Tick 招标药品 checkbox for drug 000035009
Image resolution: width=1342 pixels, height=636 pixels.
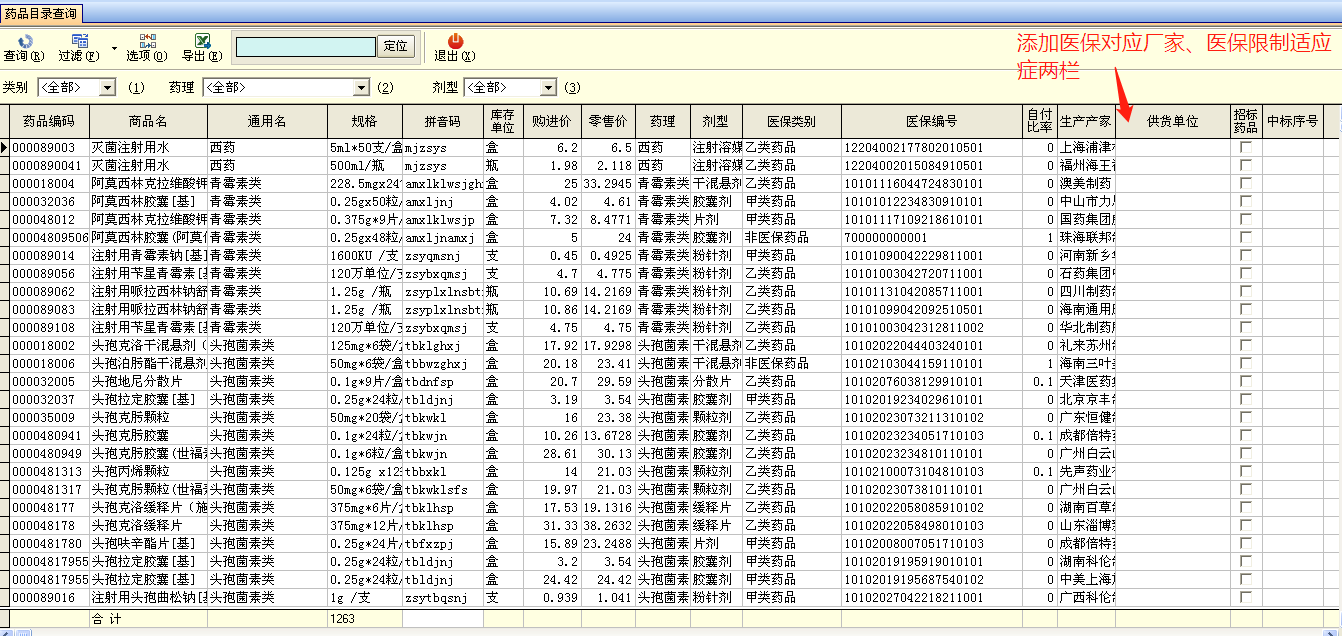[1246, 417]
